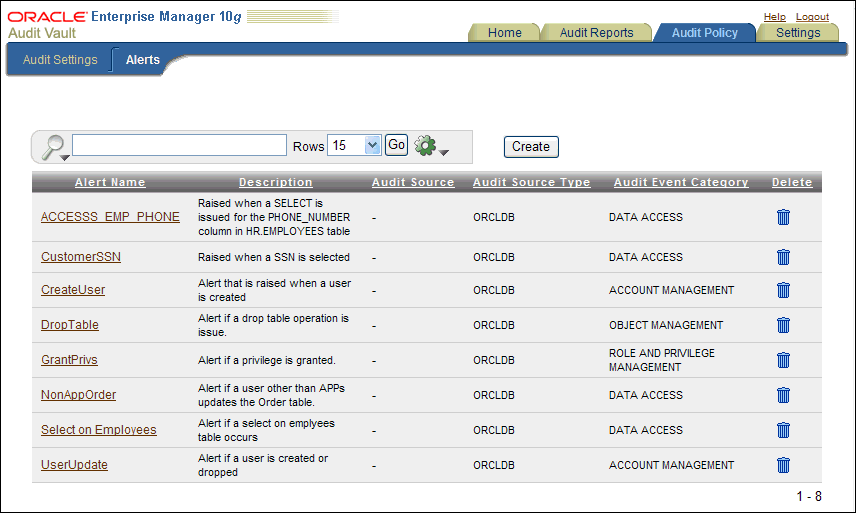Sort by Audit Source Type header
This screenshot has height=513, width=856.
point(532,182)
